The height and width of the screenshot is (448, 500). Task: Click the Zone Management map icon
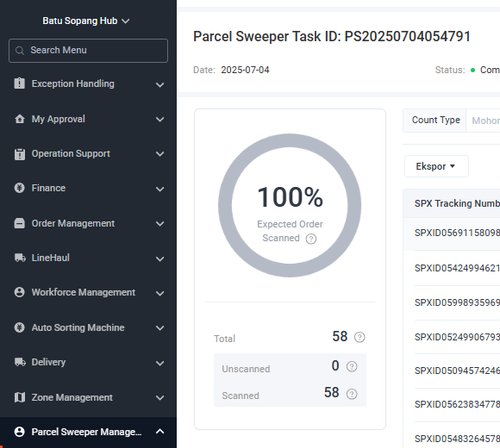click(19, 397)
